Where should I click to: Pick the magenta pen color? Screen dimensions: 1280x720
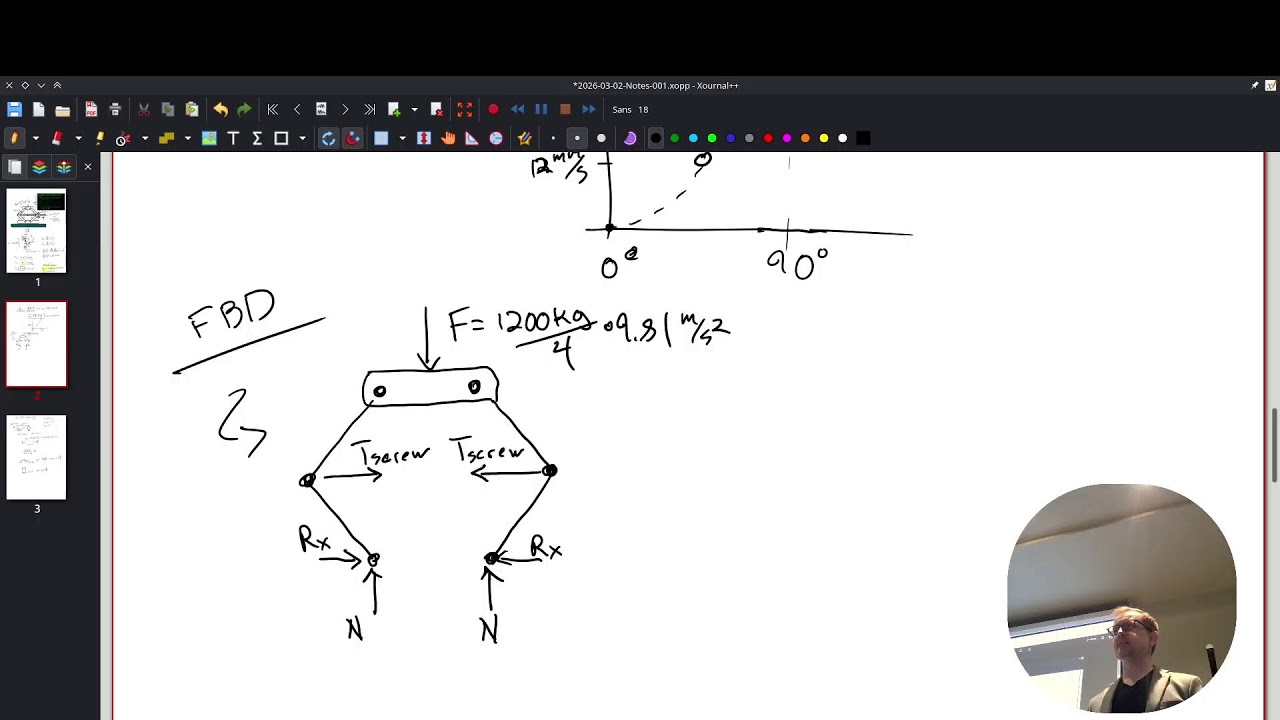787,138
